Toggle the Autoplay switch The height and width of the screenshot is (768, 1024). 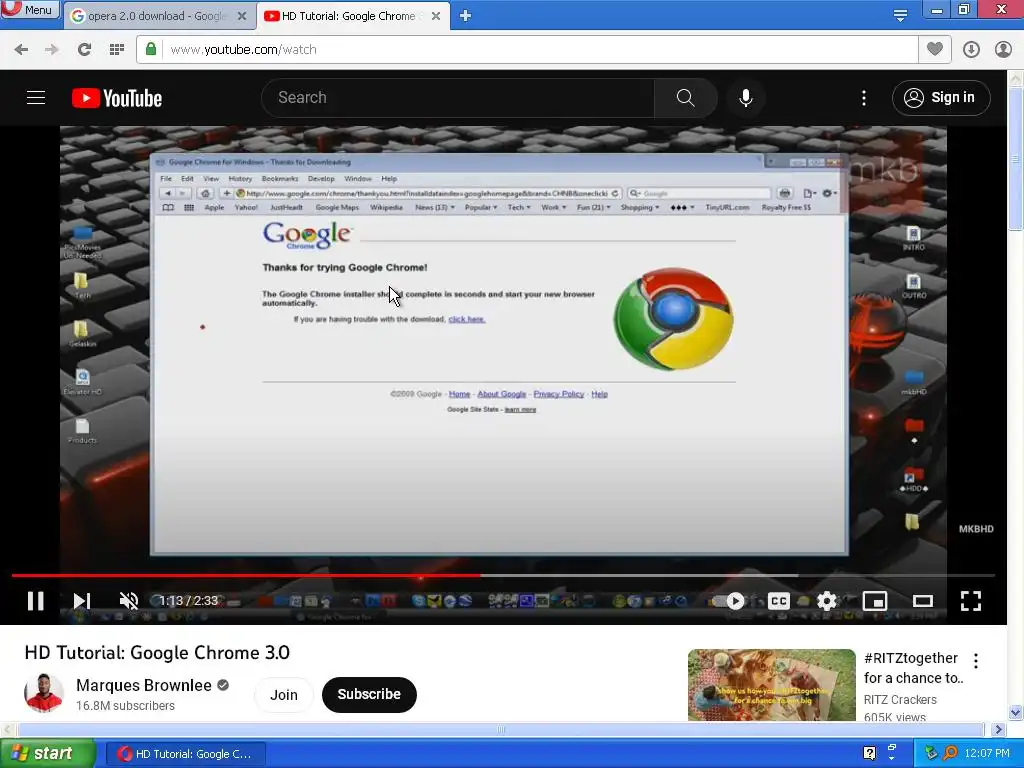729,601
